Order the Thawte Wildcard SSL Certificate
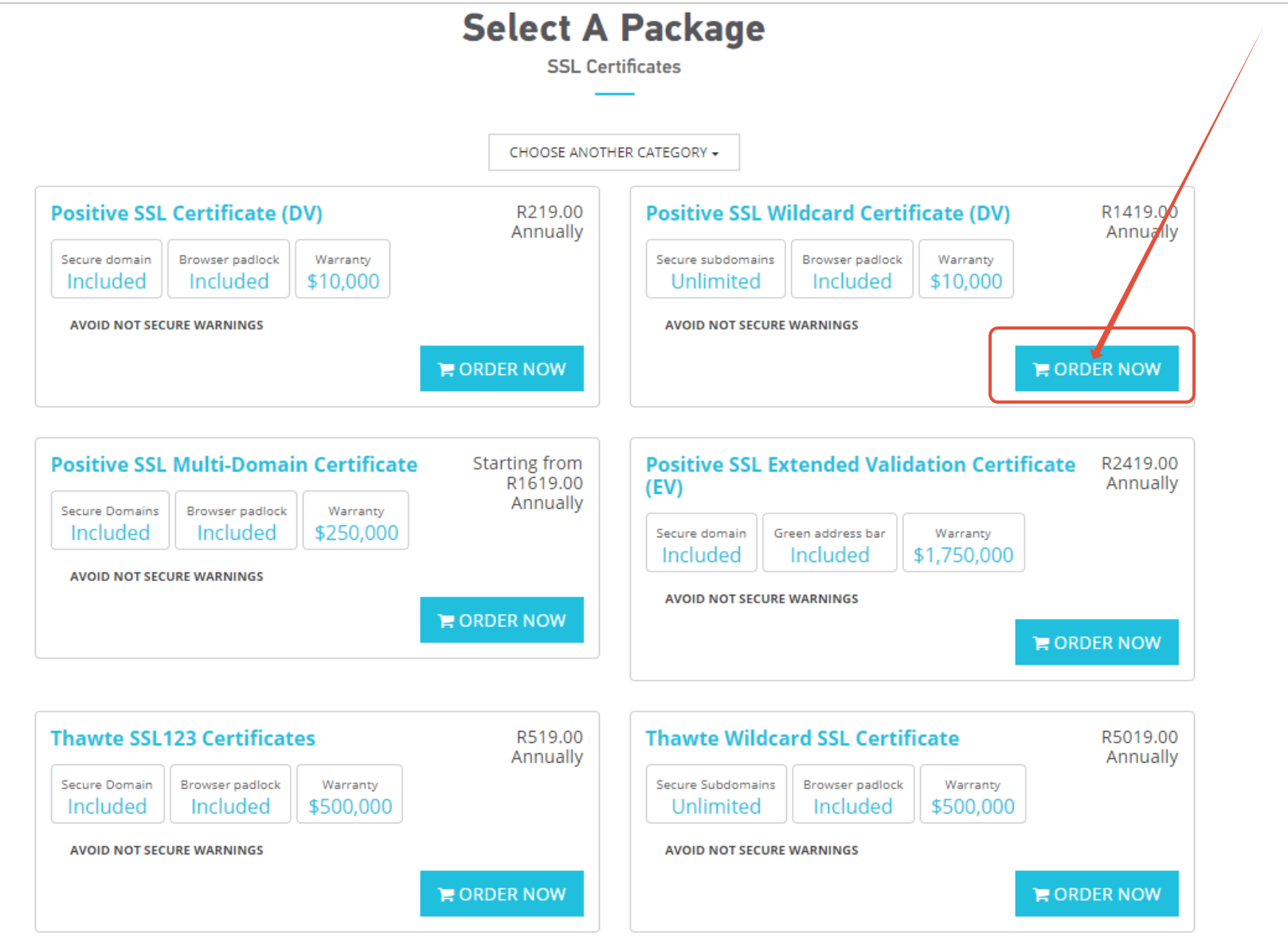 click(x=1096, y=894)
